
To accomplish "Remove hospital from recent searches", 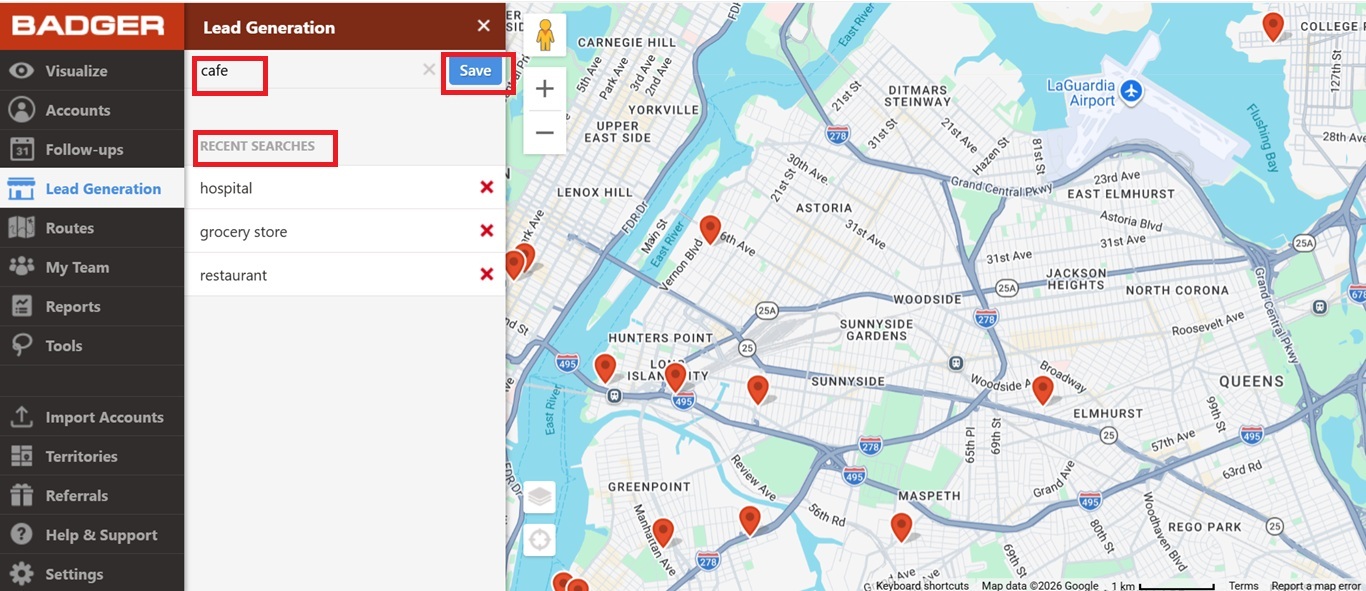I will click(x=486, y=188).
